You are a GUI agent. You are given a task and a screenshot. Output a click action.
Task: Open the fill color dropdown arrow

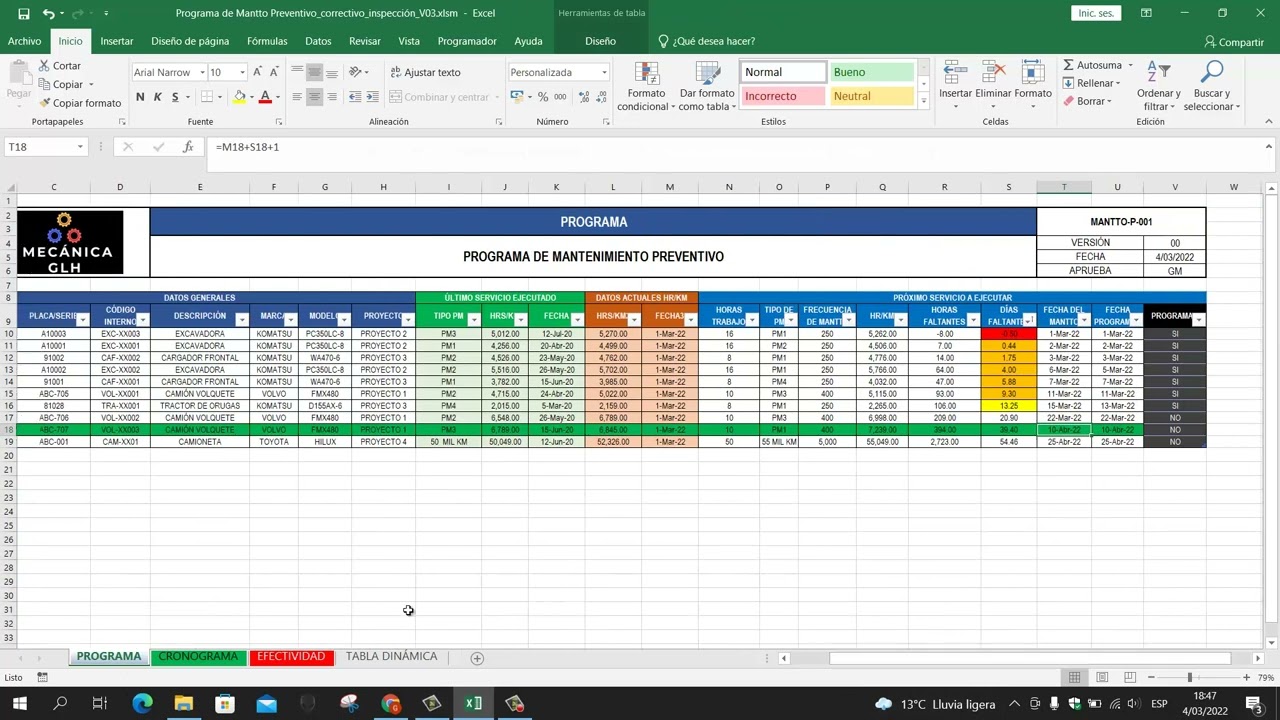250,97
